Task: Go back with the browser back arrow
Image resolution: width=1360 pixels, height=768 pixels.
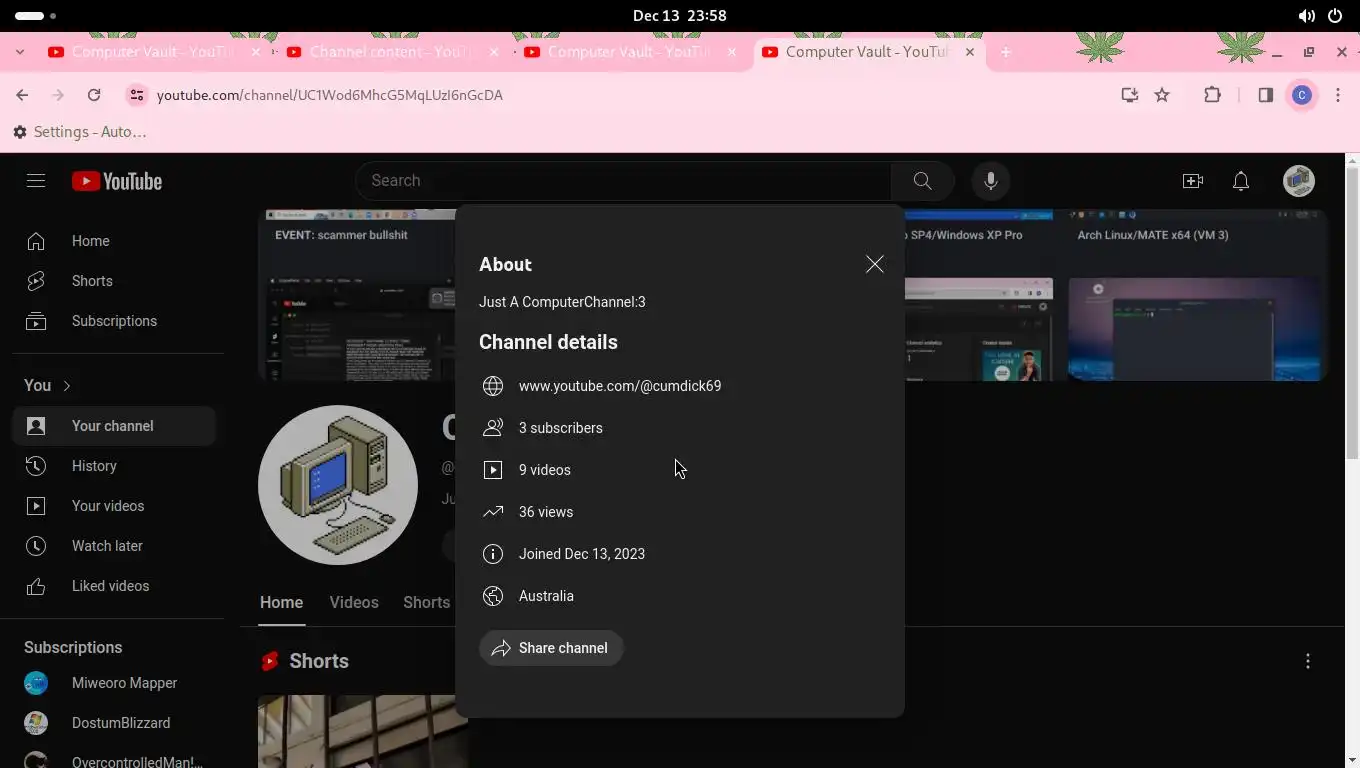Action: click(x=22, y=95)
